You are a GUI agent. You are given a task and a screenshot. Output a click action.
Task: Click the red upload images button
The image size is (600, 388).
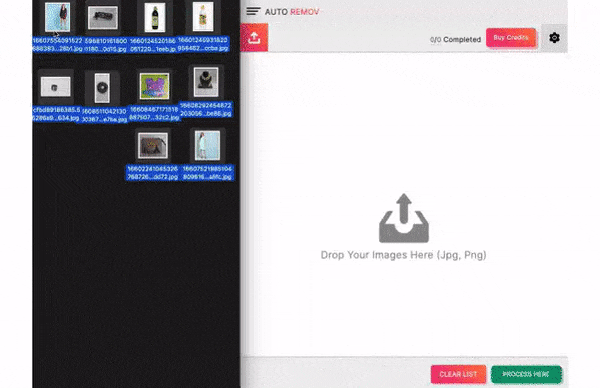[x=254, y=37]
